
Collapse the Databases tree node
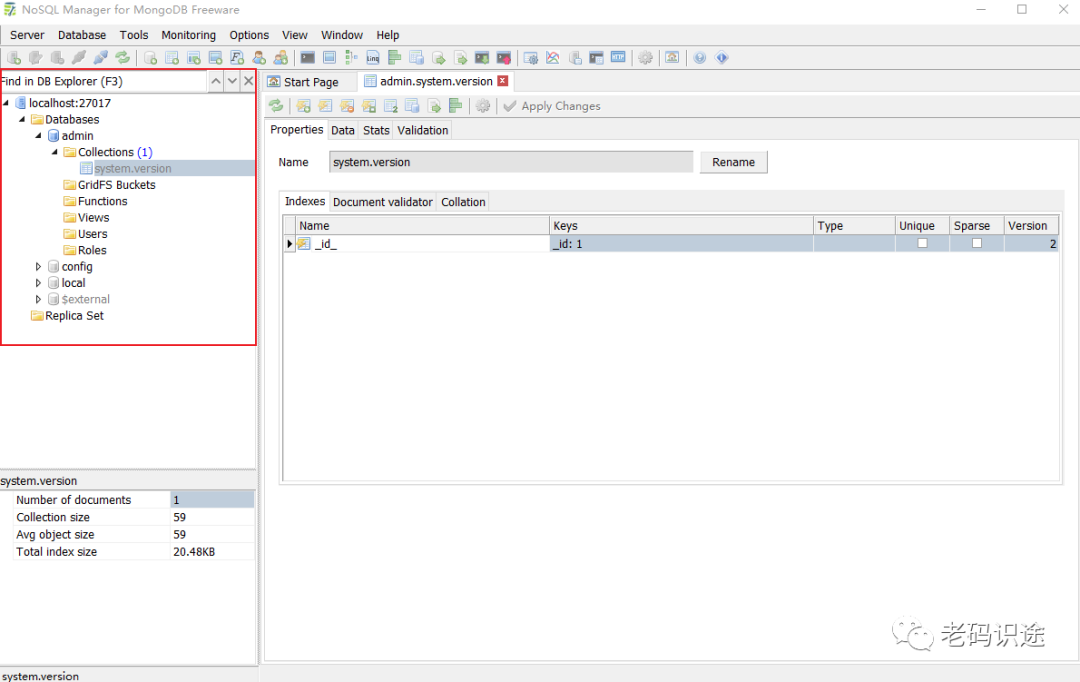[x=22, y=119]
